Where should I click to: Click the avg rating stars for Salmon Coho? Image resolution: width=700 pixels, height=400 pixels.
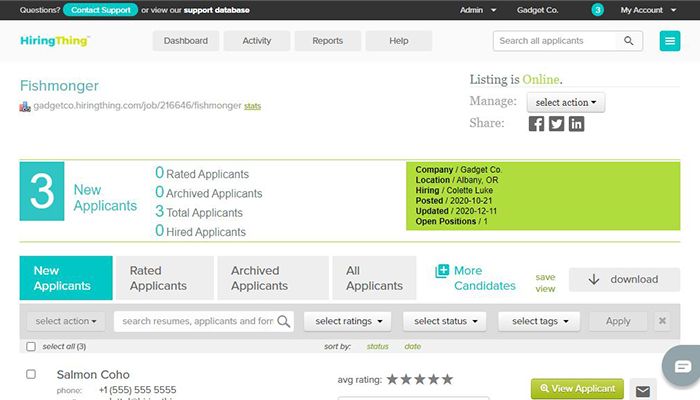[x=420, y=379]
